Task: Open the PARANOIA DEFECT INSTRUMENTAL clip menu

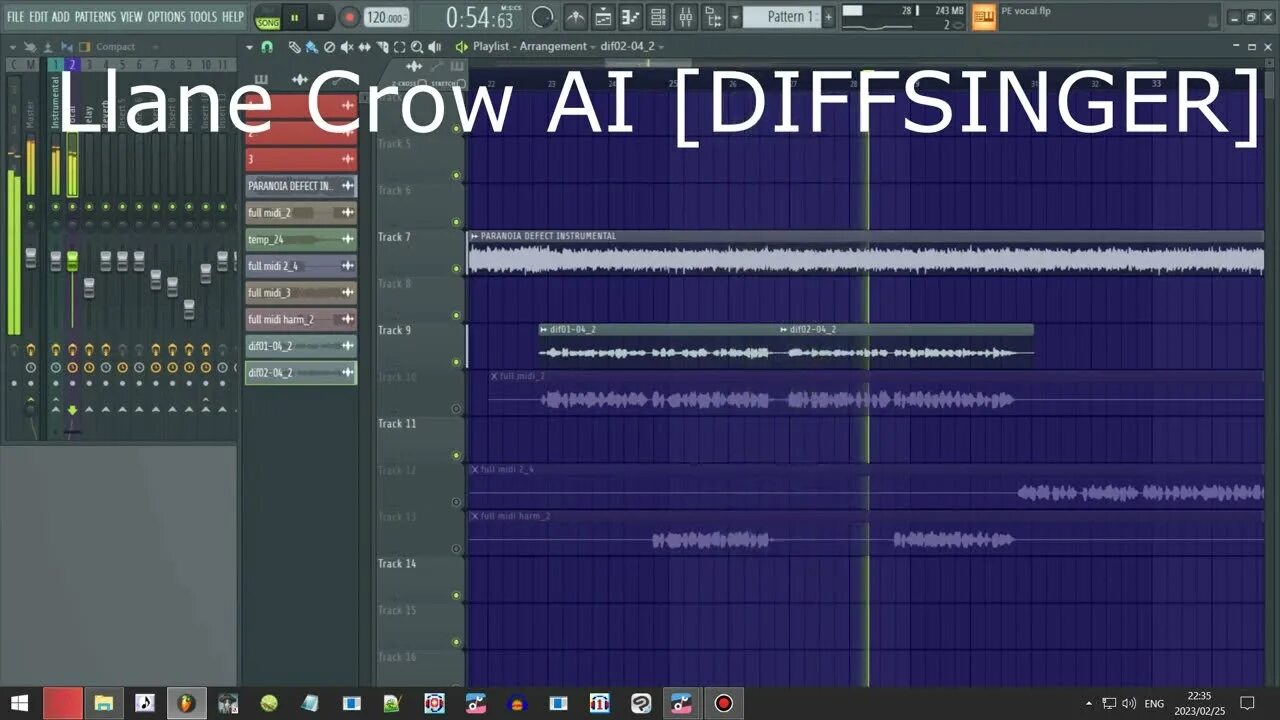Action: [x=475, y=236]
